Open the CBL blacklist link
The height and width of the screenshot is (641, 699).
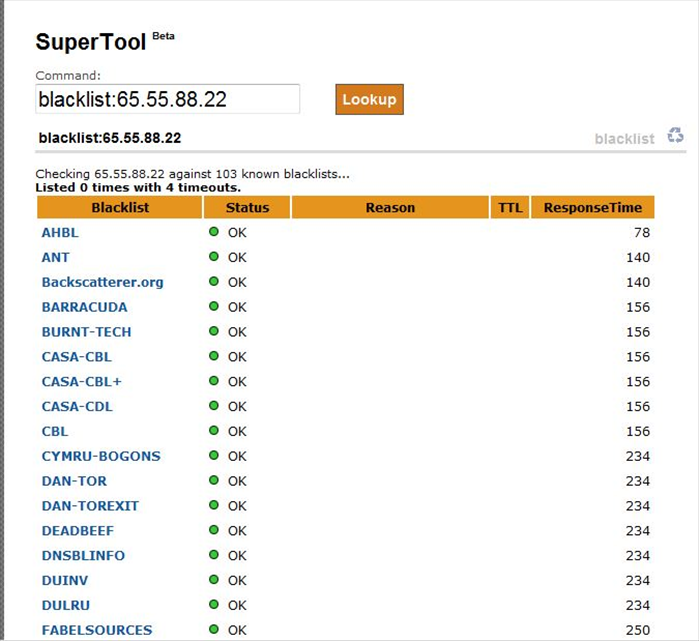pos(55,431)
